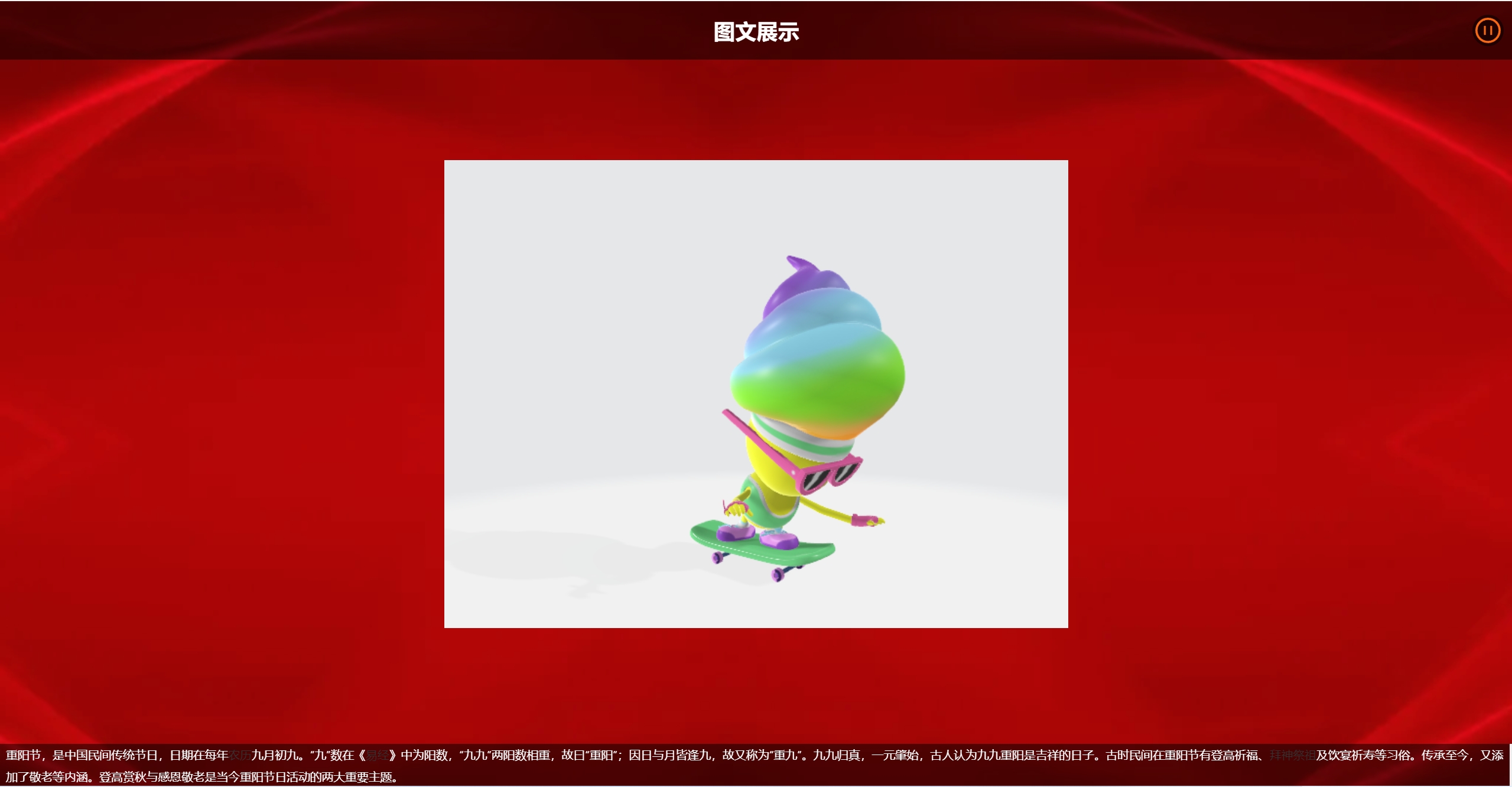Open the dim 易经 link inside the book marks
The width and height of the screenshot is (1512, 787).
[x=378, y=755]
